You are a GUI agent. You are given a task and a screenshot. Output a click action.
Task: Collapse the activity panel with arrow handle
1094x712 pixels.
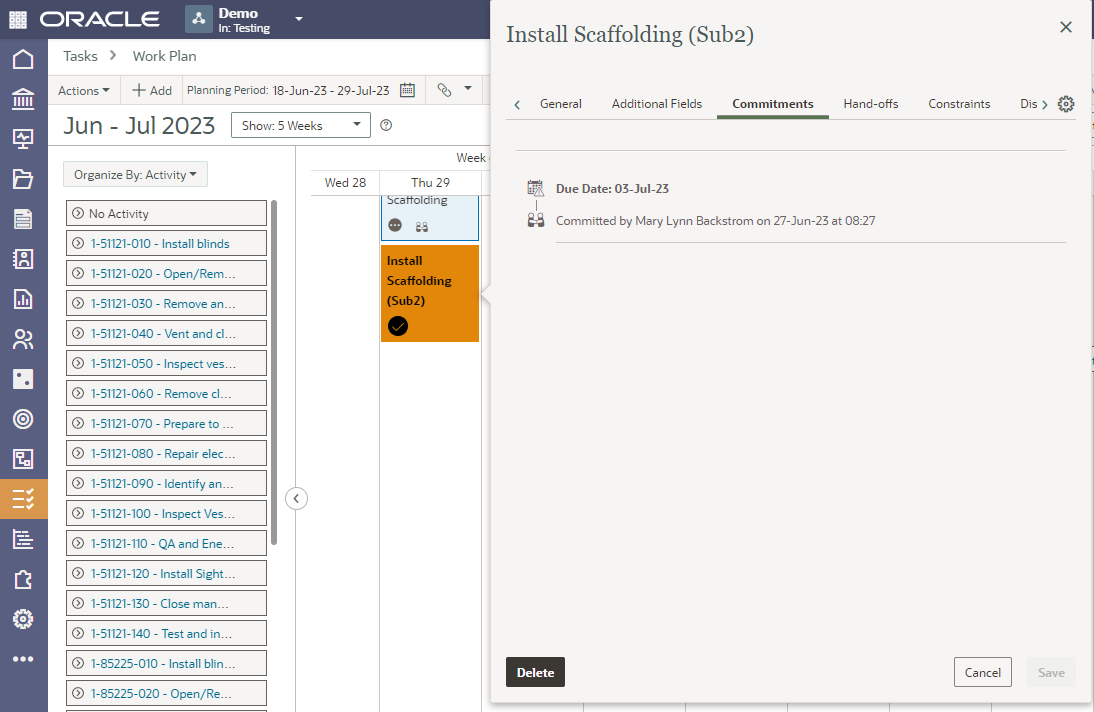point(296,498)
